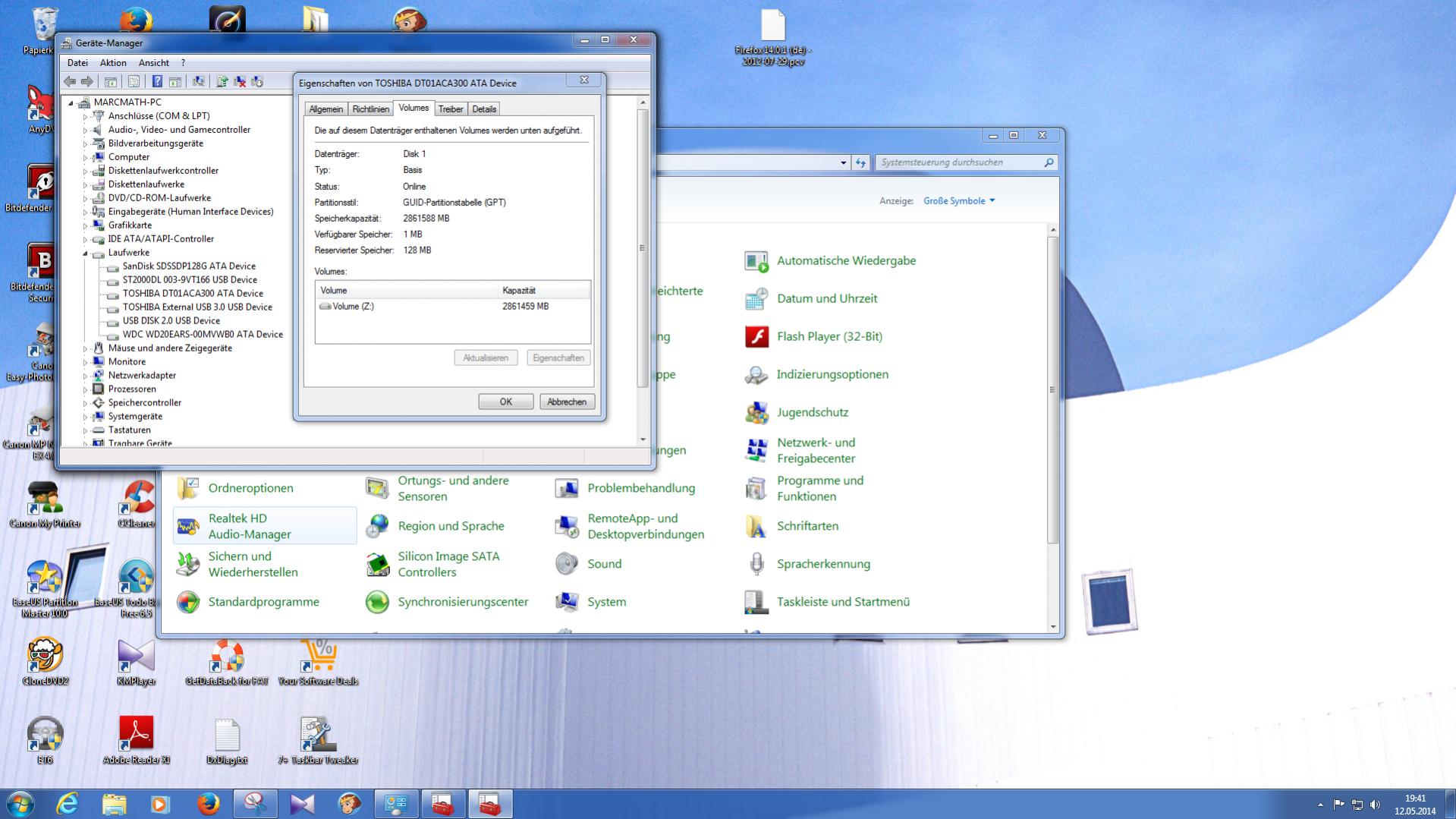Click Firefox in the taskbar
1456x819 pixels.
point(208,804)
